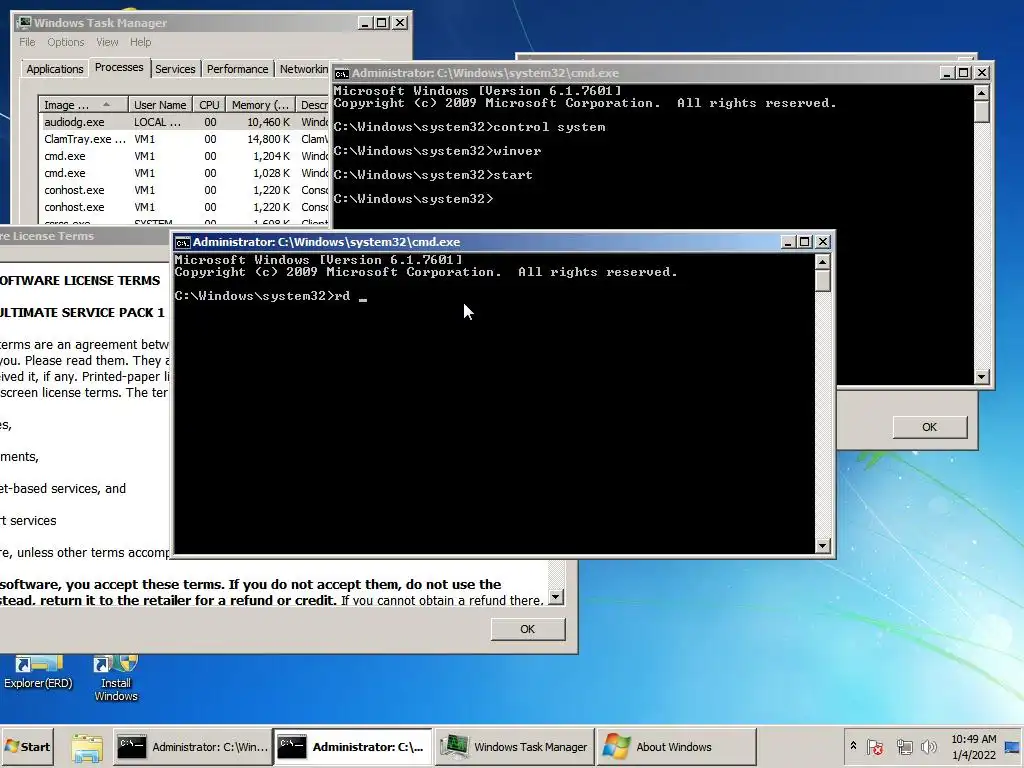The image size is (1024, 768).
Task: Switch to About Windows taskbar button
Action: pos(676,746)
